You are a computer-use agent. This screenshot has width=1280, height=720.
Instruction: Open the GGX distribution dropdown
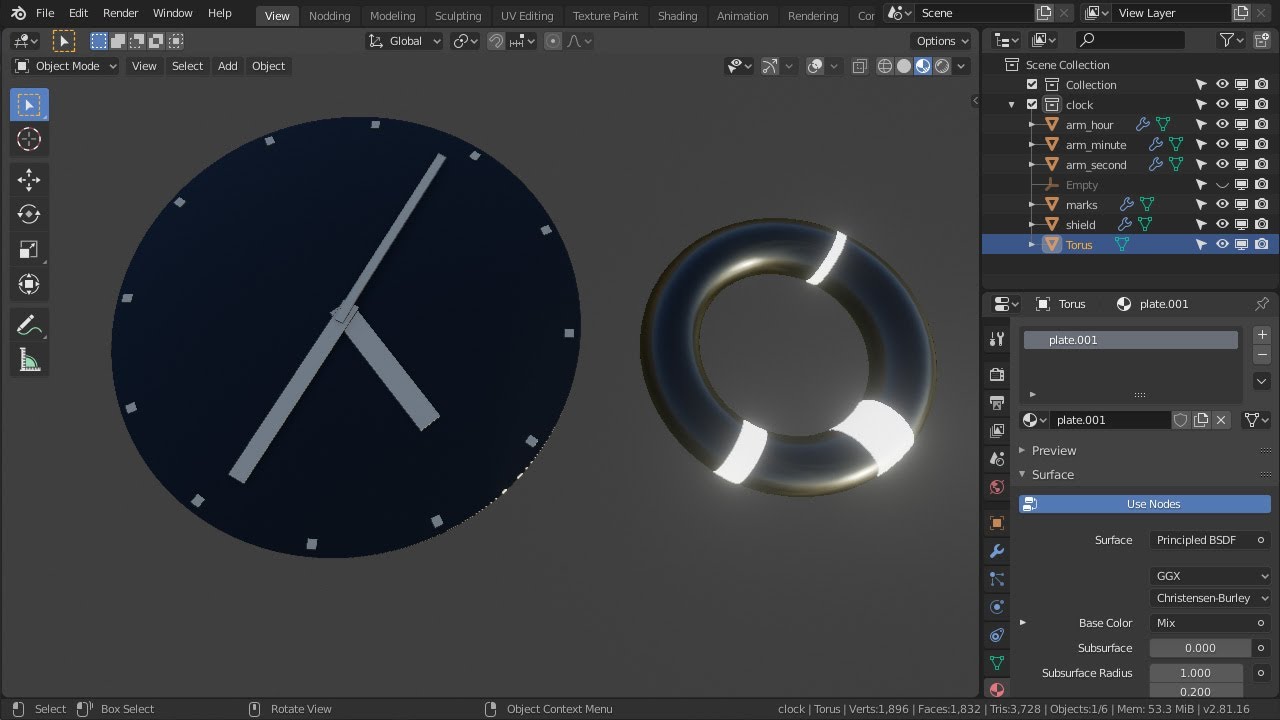coord(1210,576)
